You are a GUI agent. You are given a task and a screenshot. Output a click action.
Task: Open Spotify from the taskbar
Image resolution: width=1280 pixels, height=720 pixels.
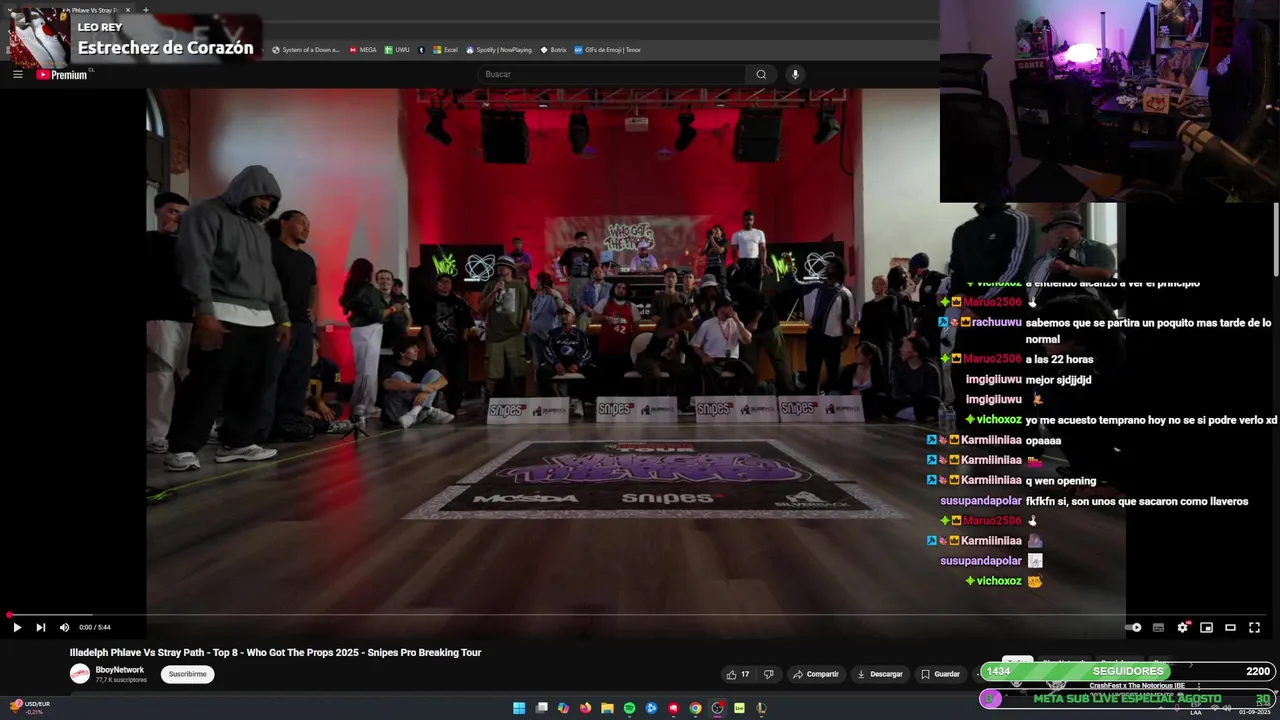tap(629, 708)
